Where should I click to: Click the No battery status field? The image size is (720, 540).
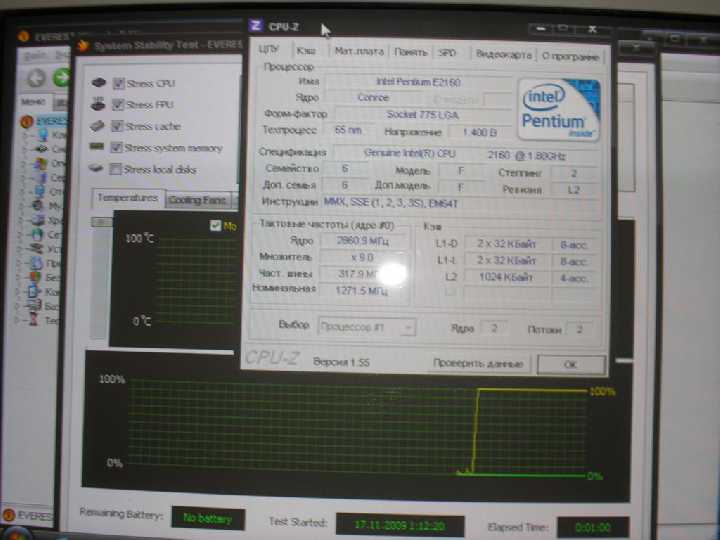click(x=208, y=518)
